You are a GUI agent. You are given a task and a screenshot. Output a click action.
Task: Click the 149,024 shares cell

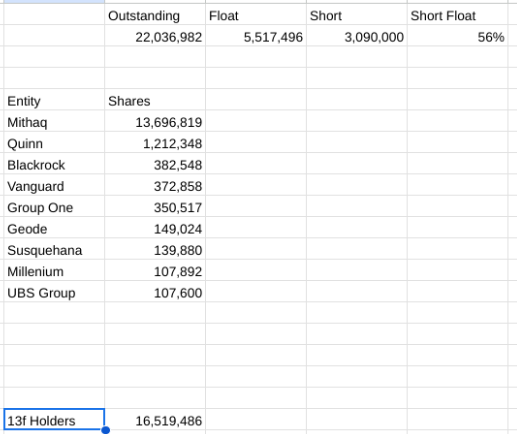(155, 228)
